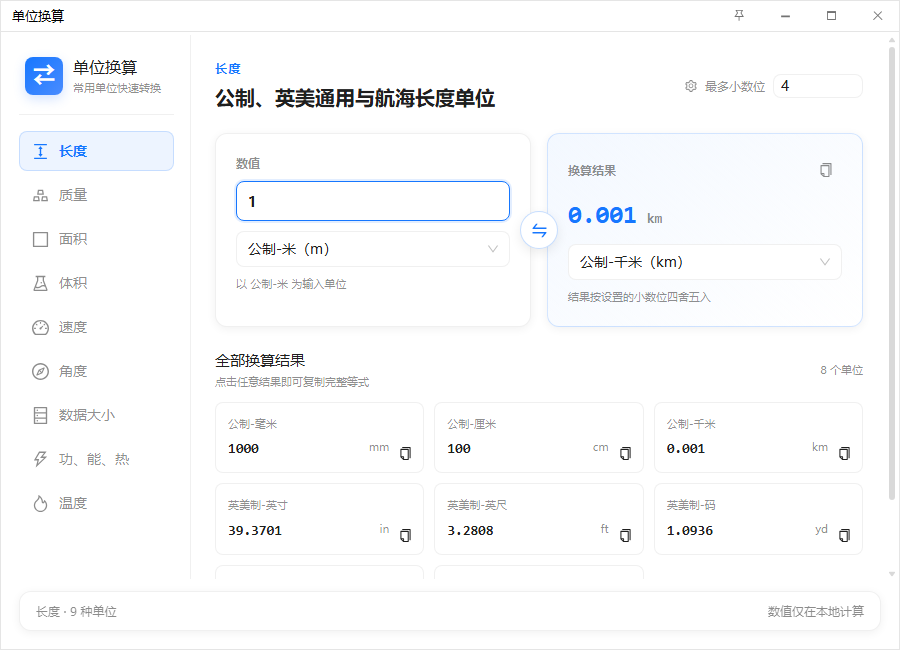Click the 结果按设置的小数位四舍五入 note
The height and width of the screenshot is (650, 900).
639,297
